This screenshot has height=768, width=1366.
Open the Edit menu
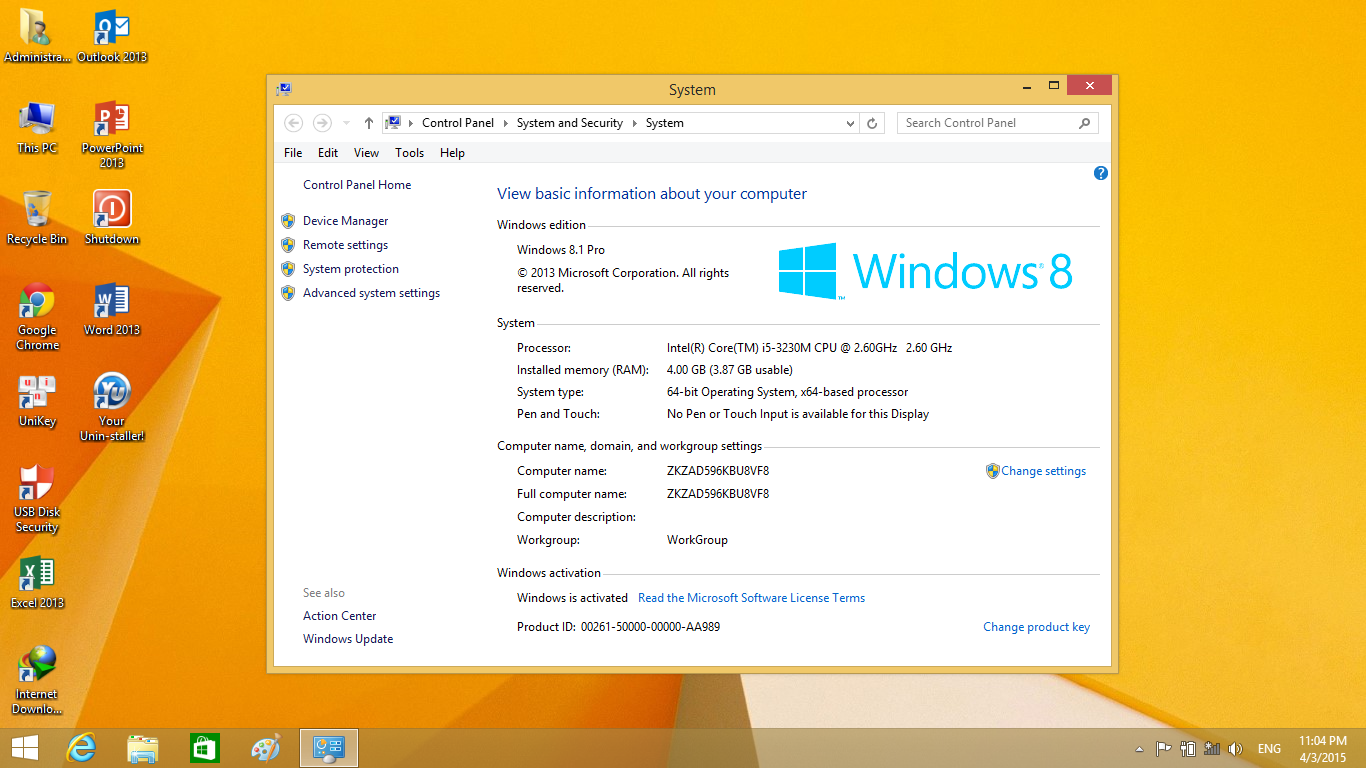[328, 153]
